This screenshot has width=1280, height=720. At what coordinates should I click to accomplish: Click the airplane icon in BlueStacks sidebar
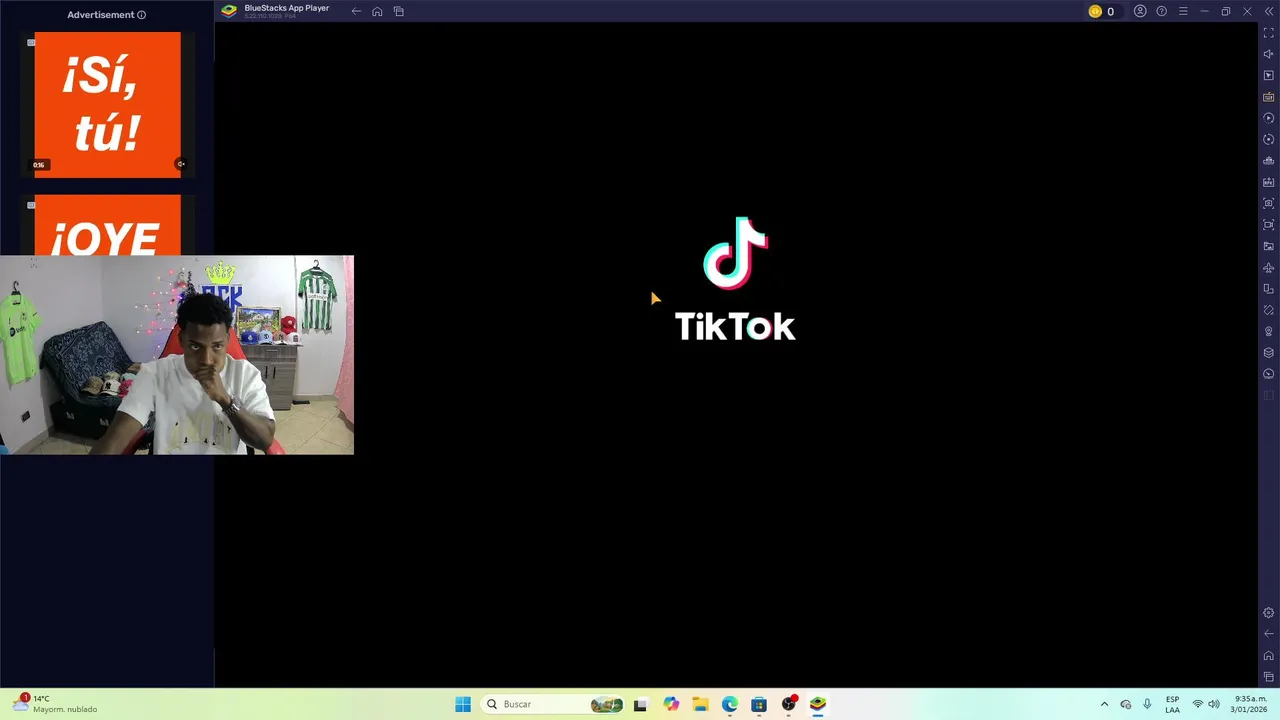[x=1269, y=268]
